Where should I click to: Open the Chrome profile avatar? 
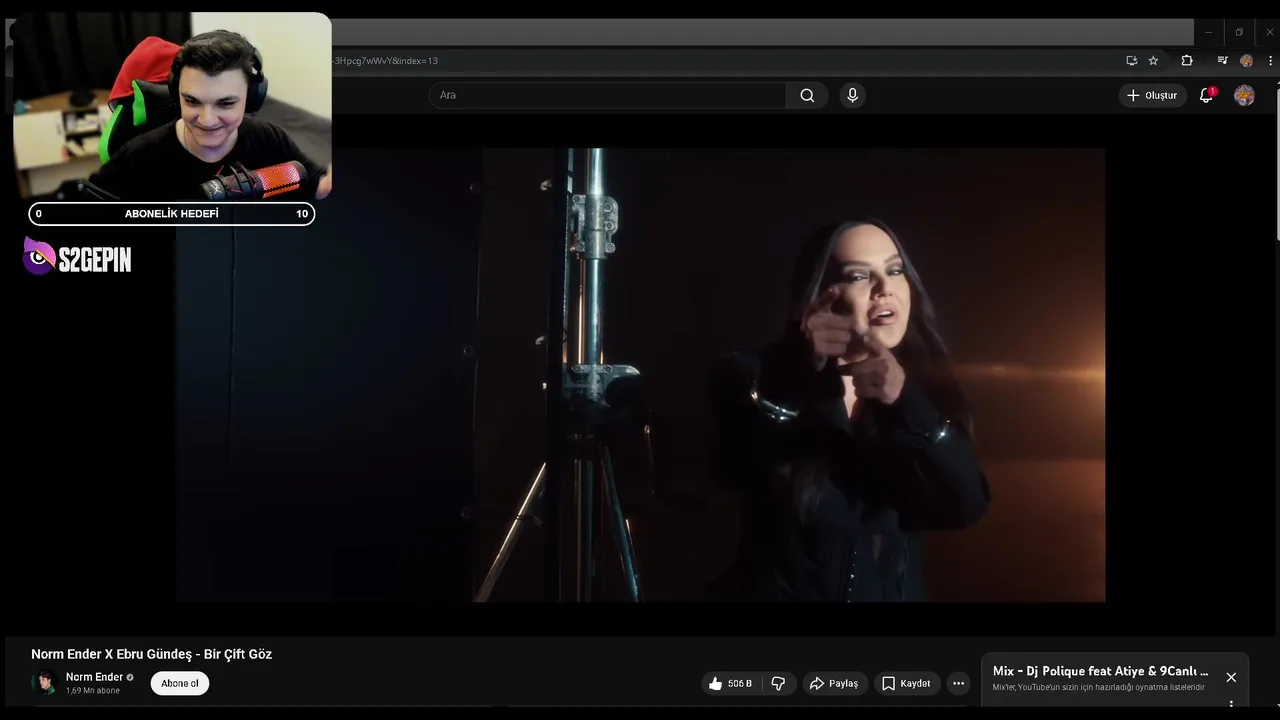click(1246, 60)
